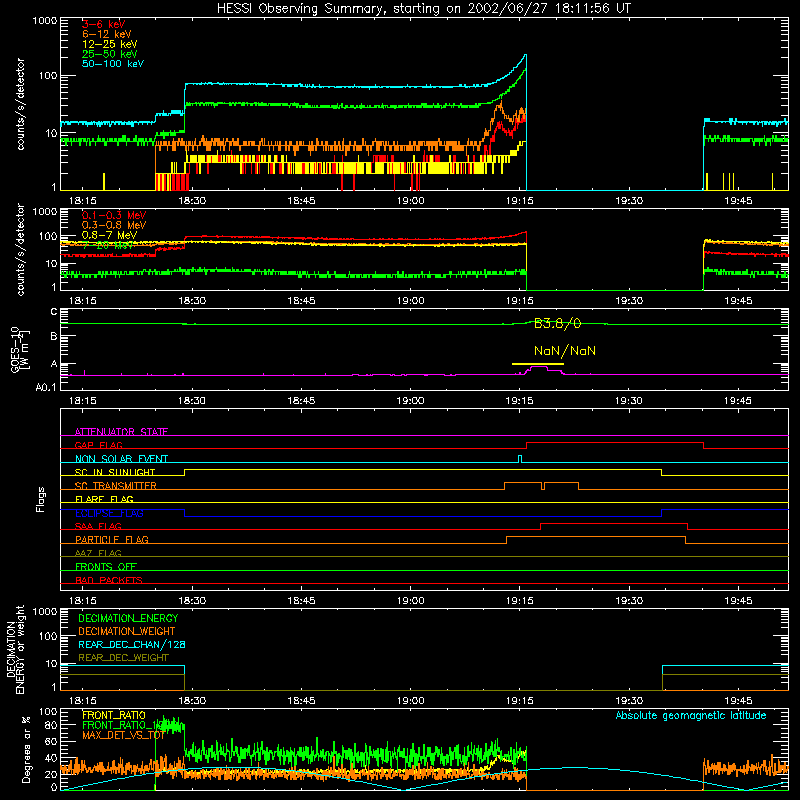Select the red 3-6 keV legend label
Viewport: 800px width, 800px height.
[x=104, y=24]
